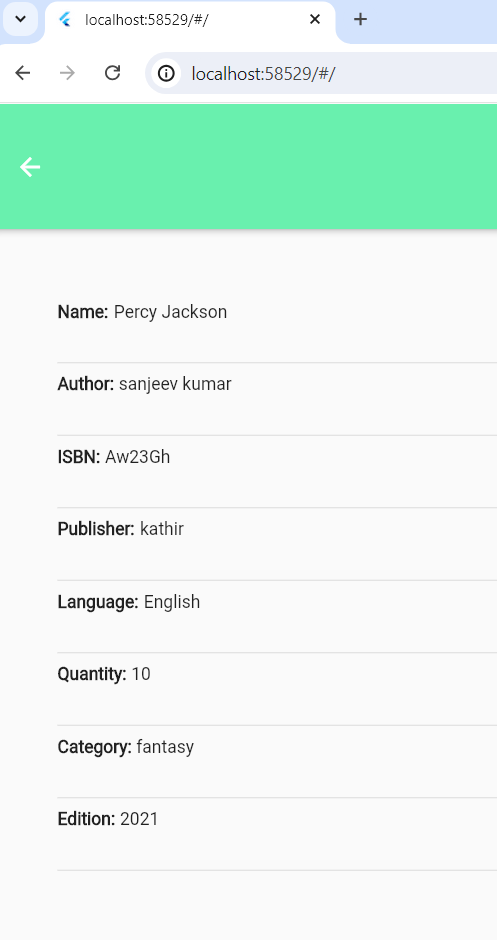The height and width of the screenshot is (940, 497).
Task: Click the browser back navigation arrow
Action: click(x=23, y=73)
